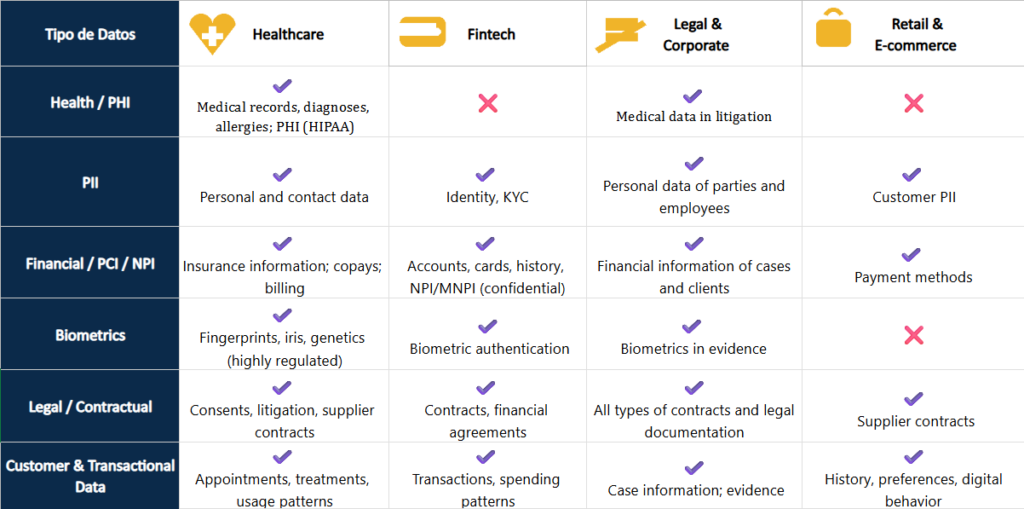Click the red X under Retail Health/PHI
The width and height of the screenshot is (1024, 509).
pos(913,102)
